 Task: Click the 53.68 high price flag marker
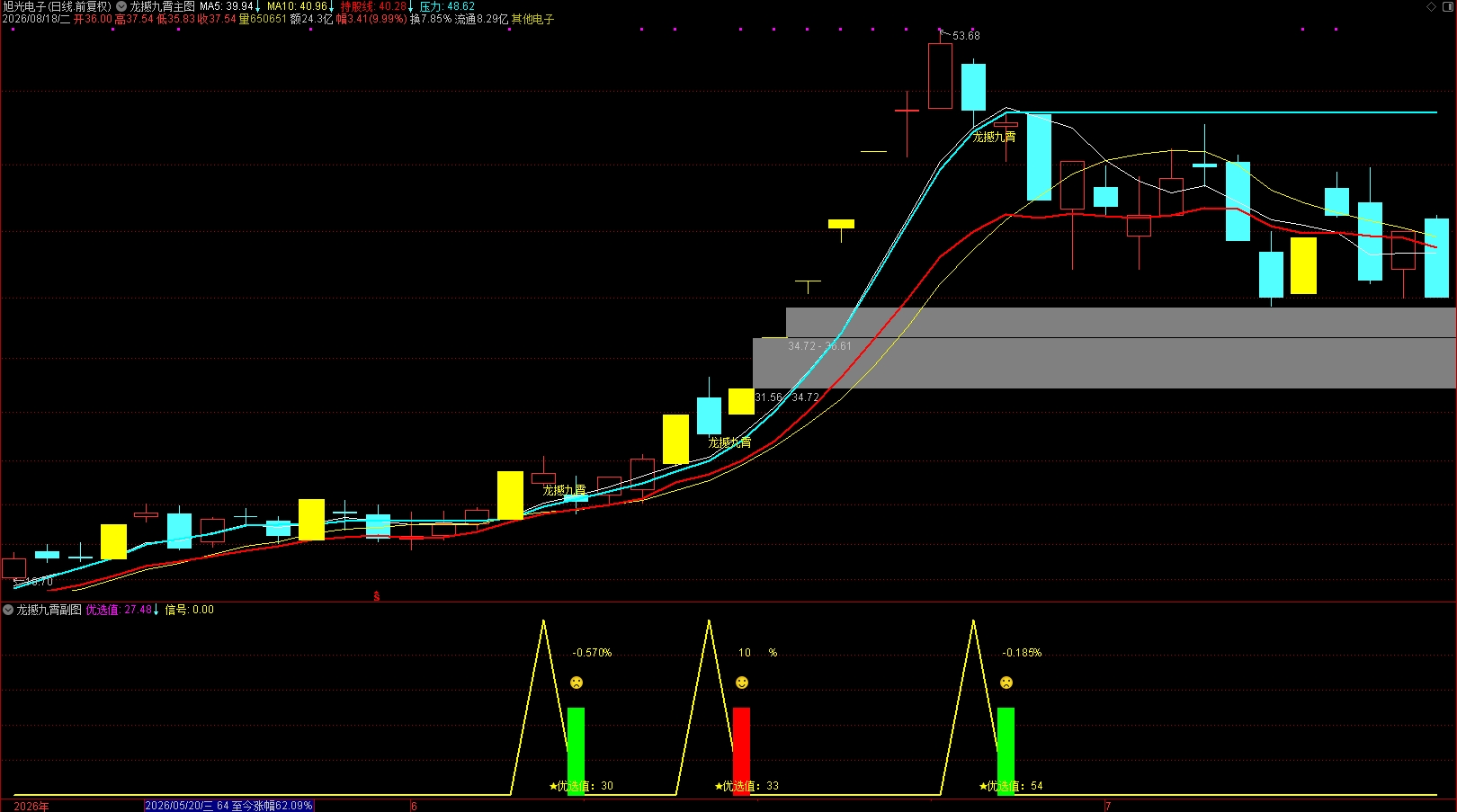coord(961,36)
